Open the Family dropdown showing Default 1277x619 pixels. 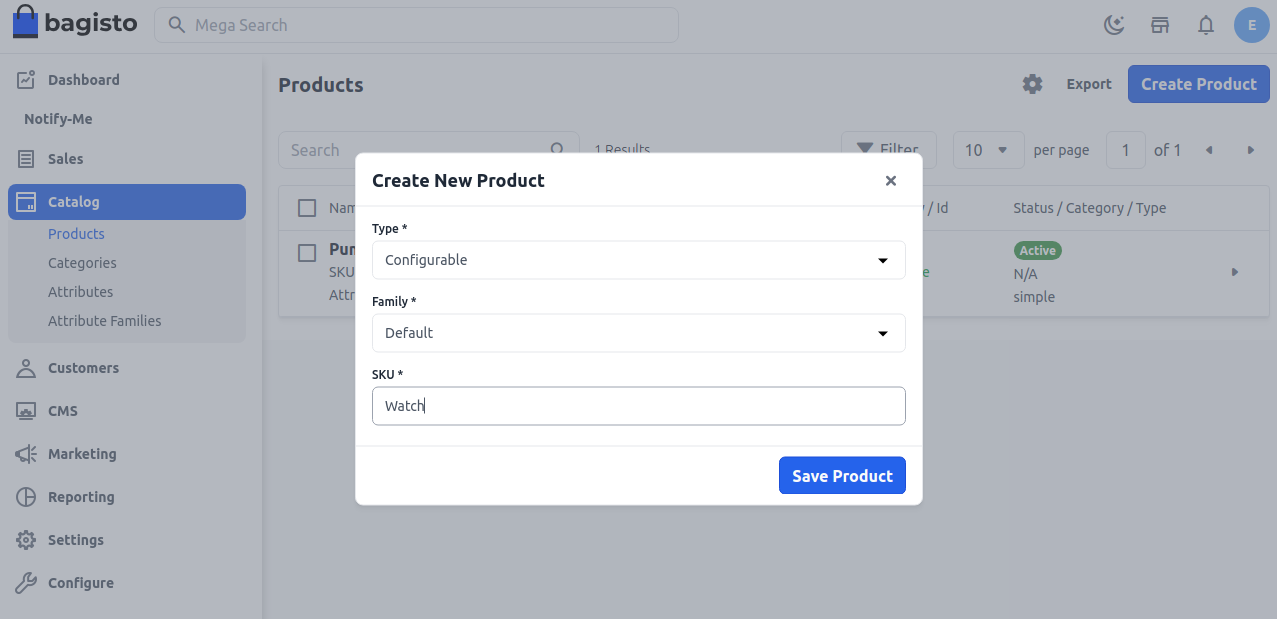point(638,333)
